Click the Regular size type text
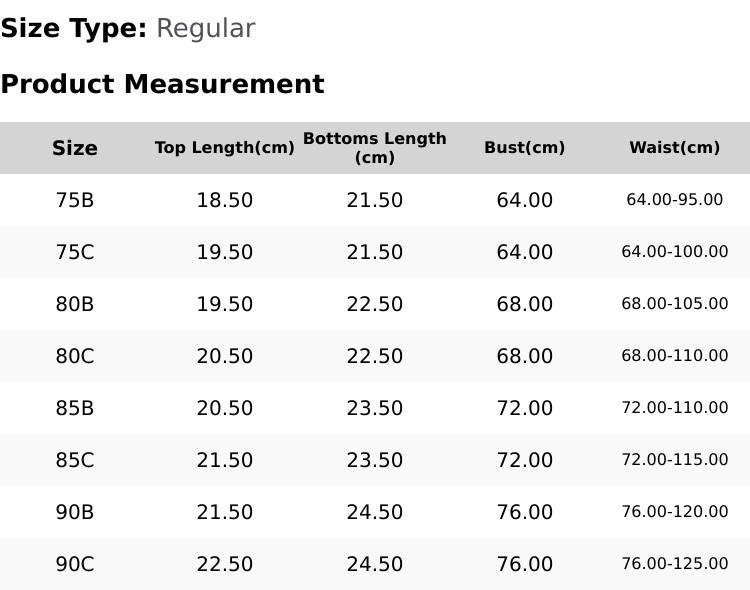750x590 pixels. 206,29
